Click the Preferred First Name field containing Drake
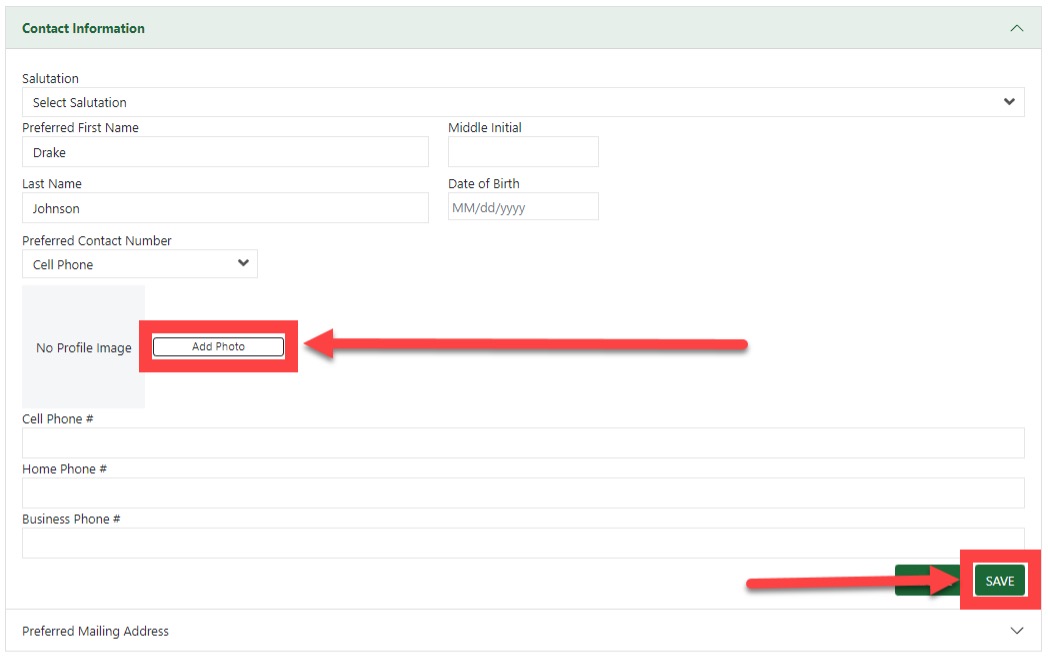The height and width of the screenshot is (661, 1048). [x=225, y=152]
